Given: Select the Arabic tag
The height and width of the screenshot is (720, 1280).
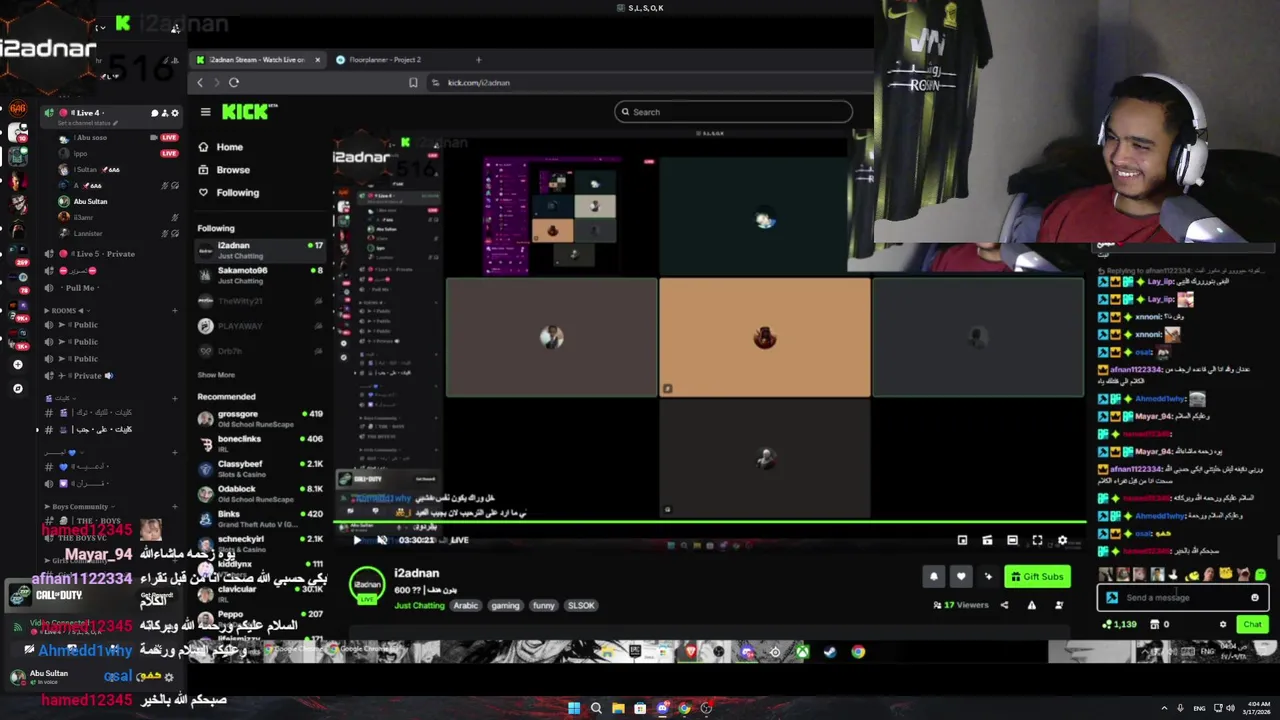Looking at the screenshot, I should pyautogui.click(x=466, y=606).
